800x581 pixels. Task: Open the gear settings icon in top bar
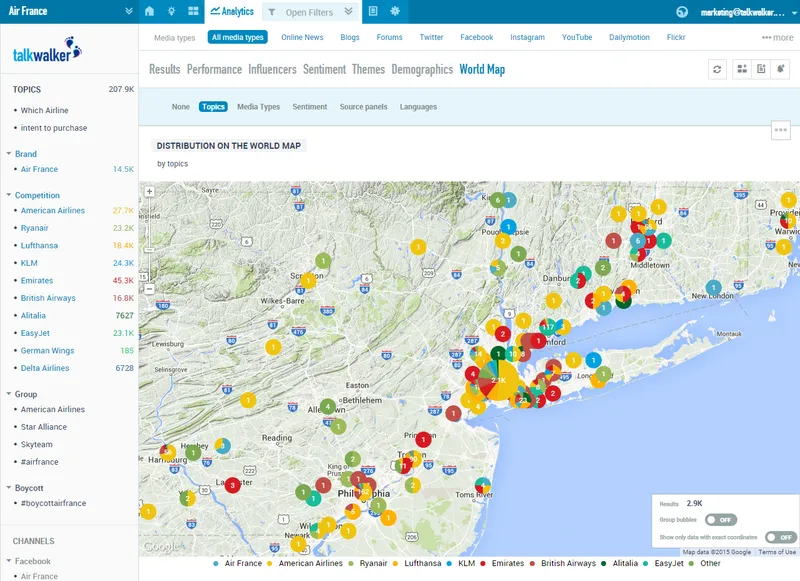click(x=395, y=11)
